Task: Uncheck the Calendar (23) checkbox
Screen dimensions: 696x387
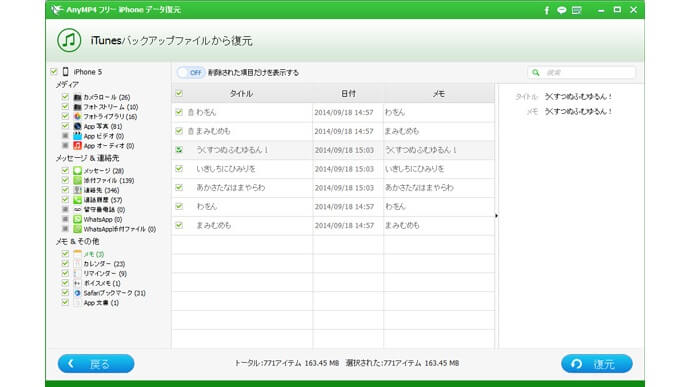Action: pyautogui.click(x=65, y=264)
